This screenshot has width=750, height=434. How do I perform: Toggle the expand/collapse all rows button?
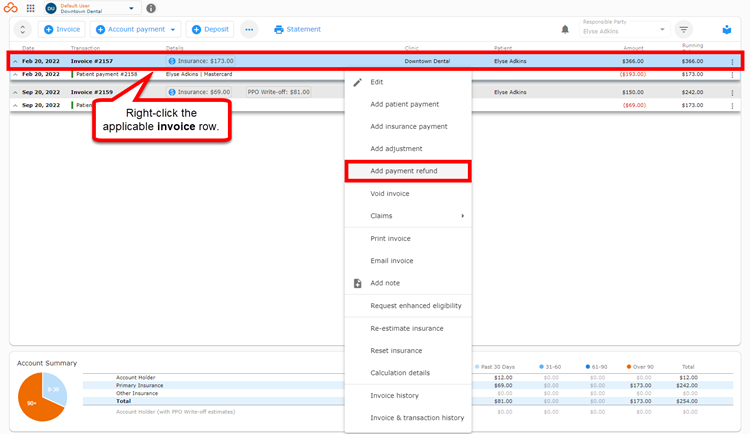coord(22,29)
